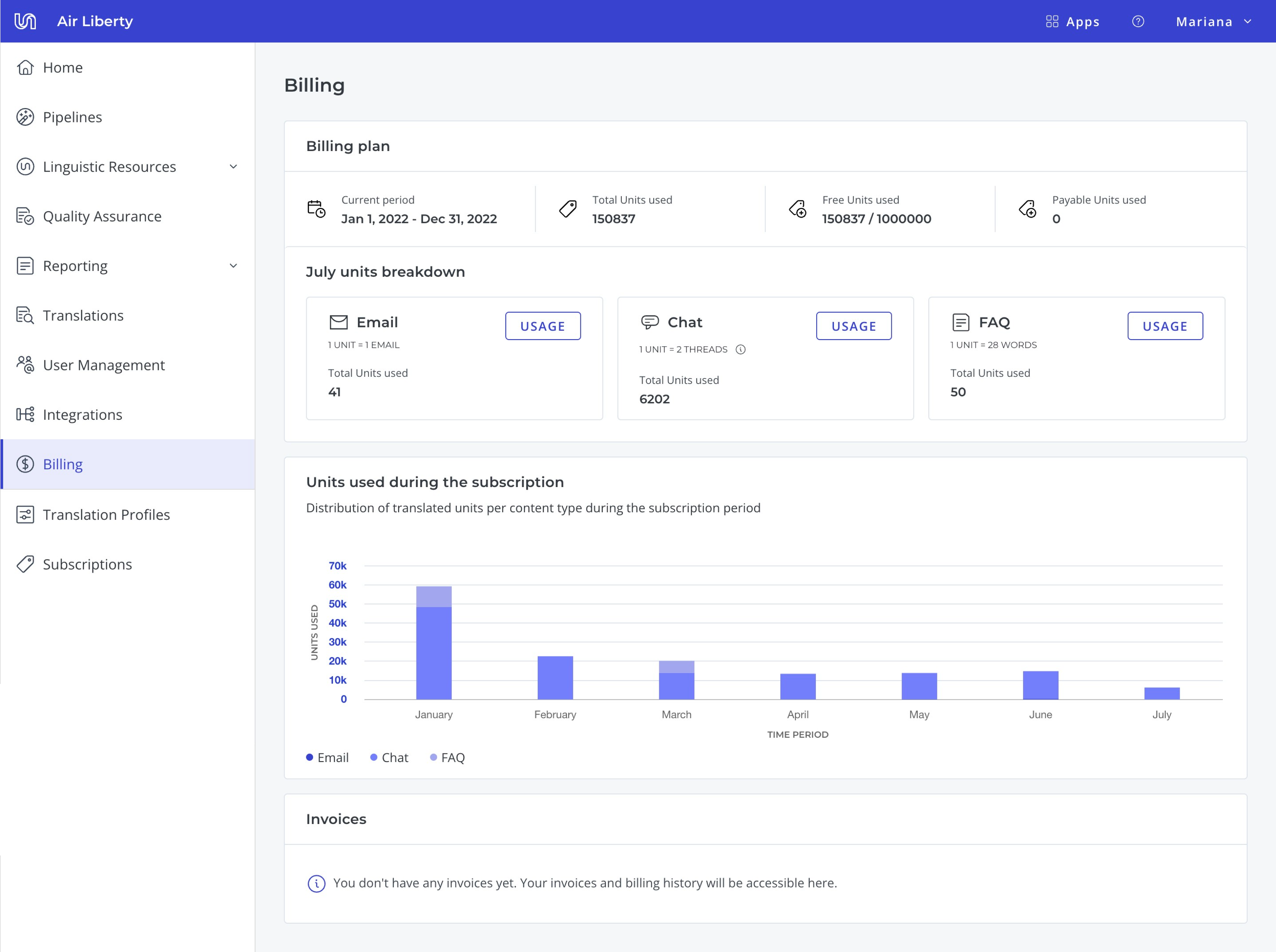Image resolution: width=1276 pixels, height=952 pixels.
Task: Click the April chart bar
Action: click(797, 686)
